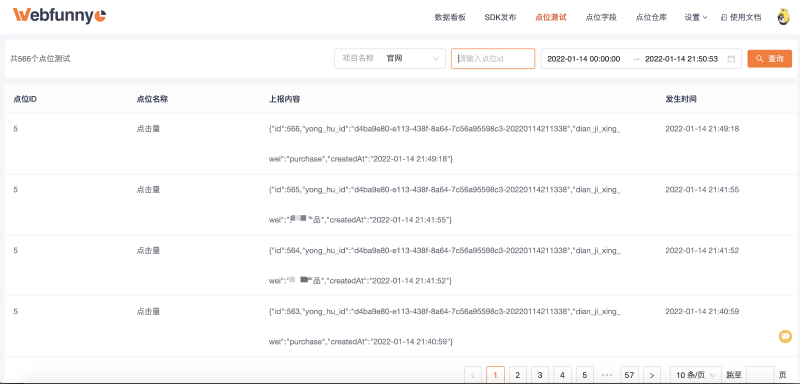The width and height of the screenshot is (800, 384).
Task: Click the time 2022-01-14 21:41:52 cell
Action: 702,250
